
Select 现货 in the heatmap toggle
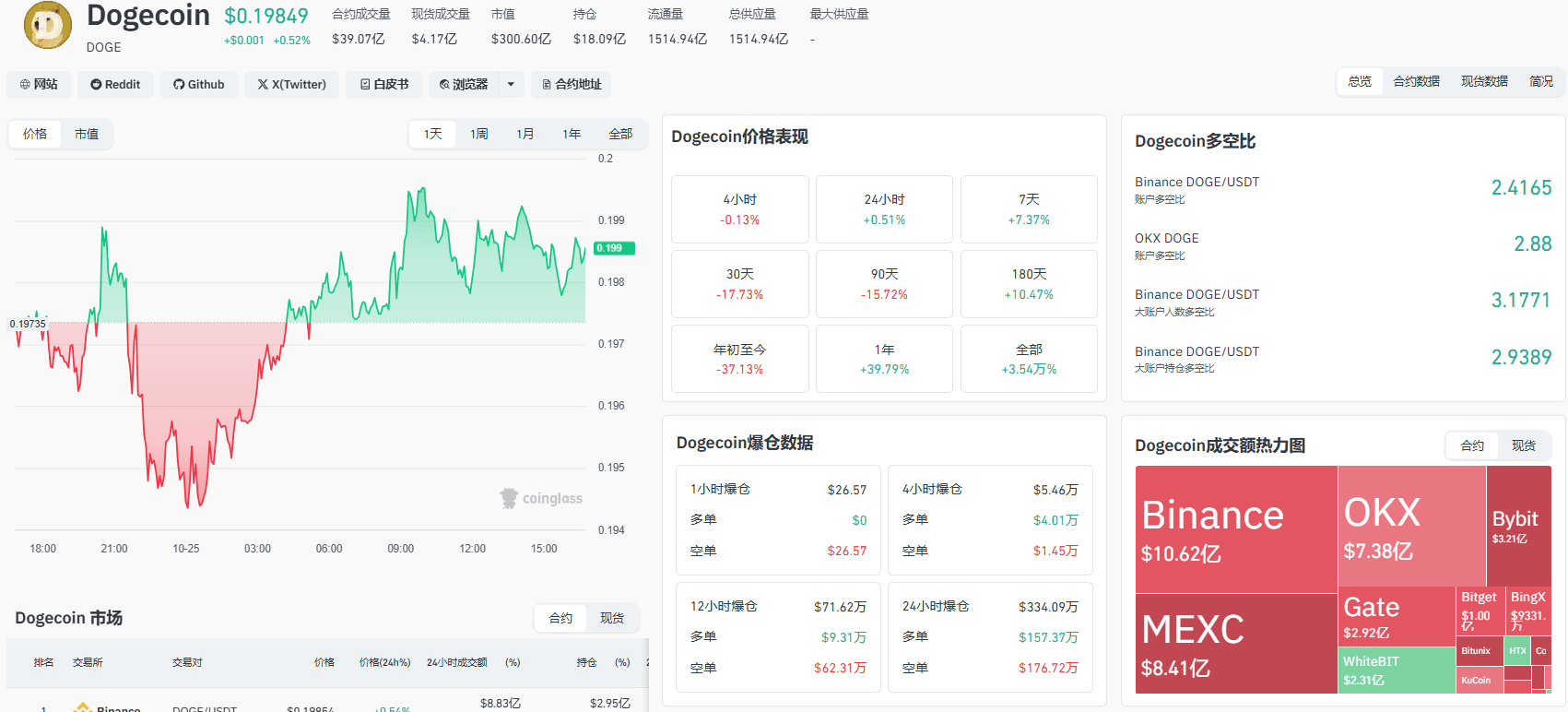[1524, 445]
